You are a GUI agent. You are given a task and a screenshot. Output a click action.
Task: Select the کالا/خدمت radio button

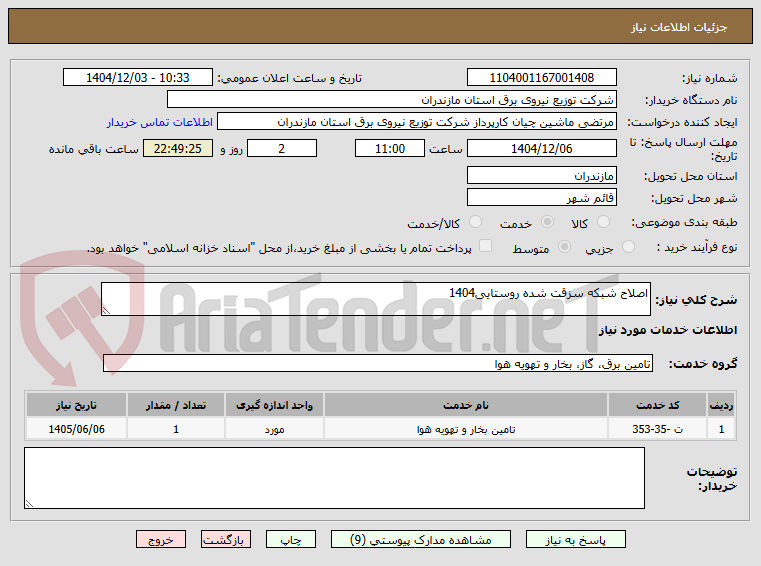[476, 222]
